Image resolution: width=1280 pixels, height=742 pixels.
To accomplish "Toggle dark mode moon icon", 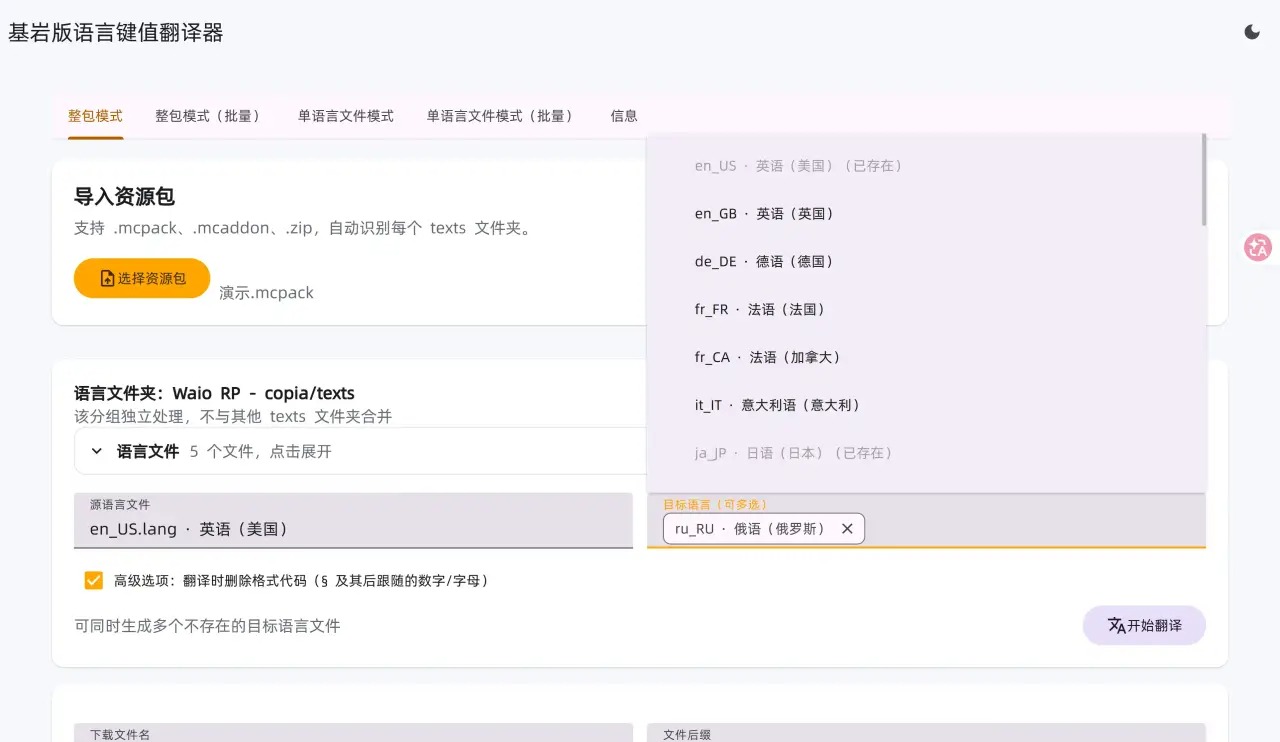I will click(1252, 32).
